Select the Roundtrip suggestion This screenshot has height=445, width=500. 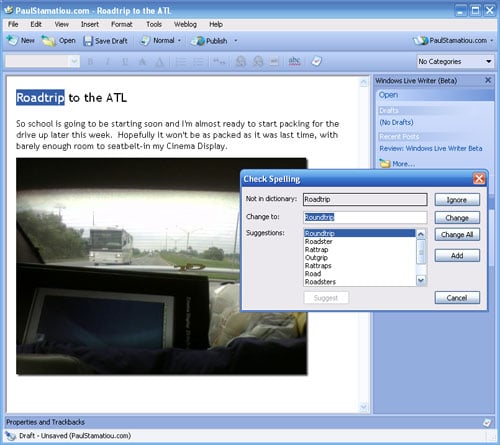[360, 233]
